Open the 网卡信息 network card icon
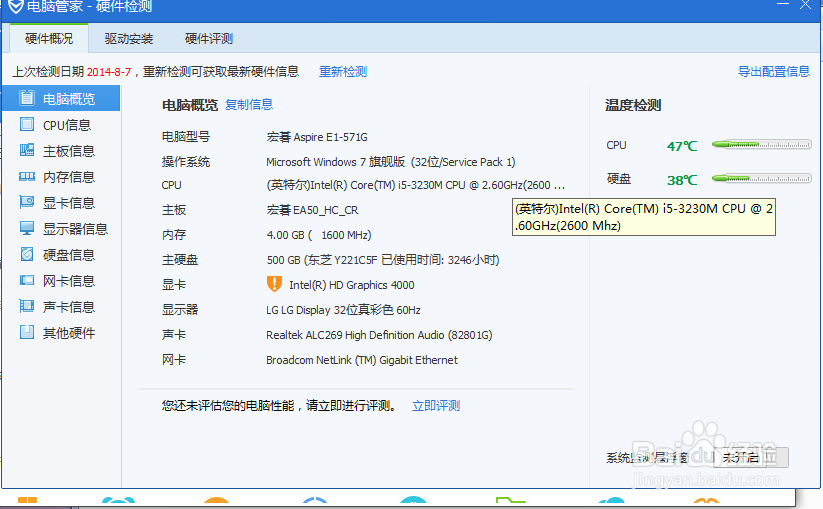Image resolution: width=823 pixels, height=509 pixels. click(27, 280)
